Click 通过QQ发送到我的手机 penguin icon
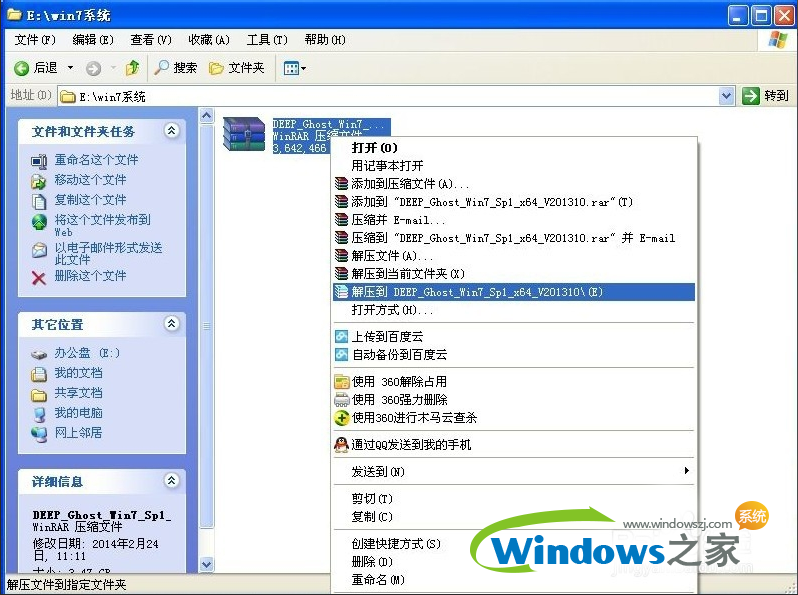 point(341,444)
